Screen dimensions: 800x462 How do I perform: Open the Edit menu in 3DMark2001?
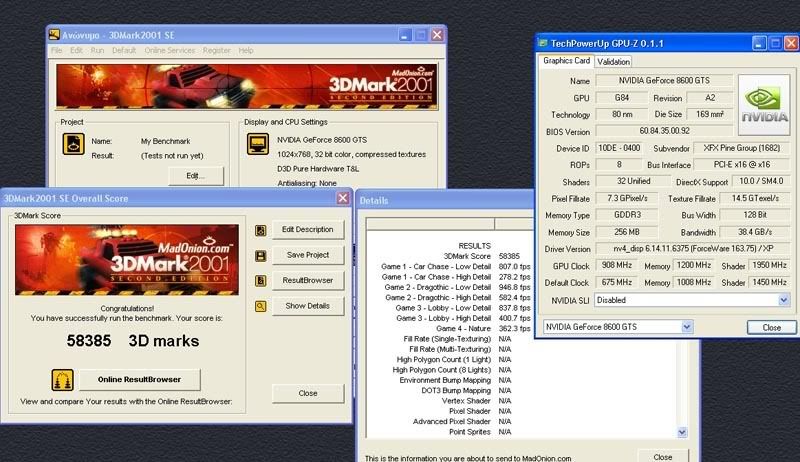[x=77, y=50]
